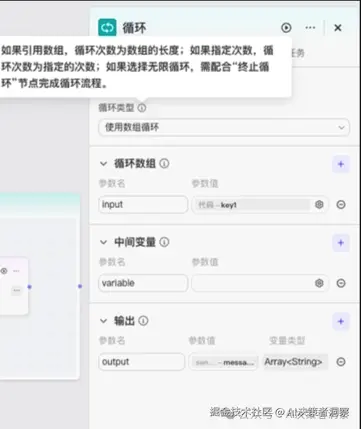
Task: Edit the output parameter name field
Action: (141, 362)
